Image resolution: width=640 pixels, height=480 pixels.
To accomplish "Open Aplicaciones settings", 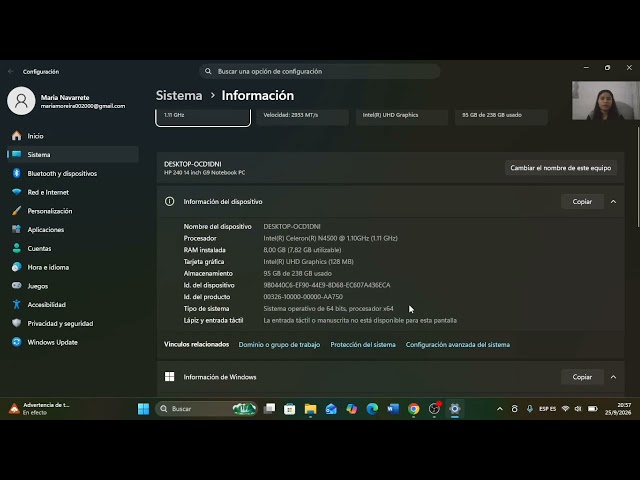I will tap(73, 230).
